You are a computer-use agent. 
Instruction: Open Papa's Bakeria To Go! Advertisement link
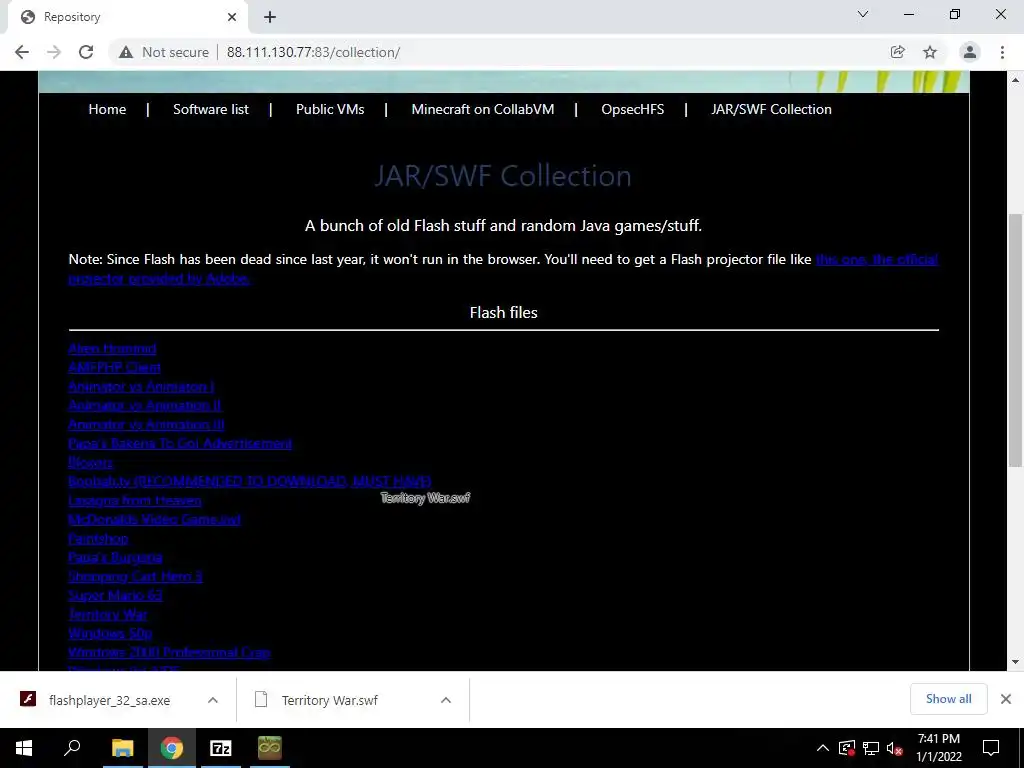coord(180,443)
